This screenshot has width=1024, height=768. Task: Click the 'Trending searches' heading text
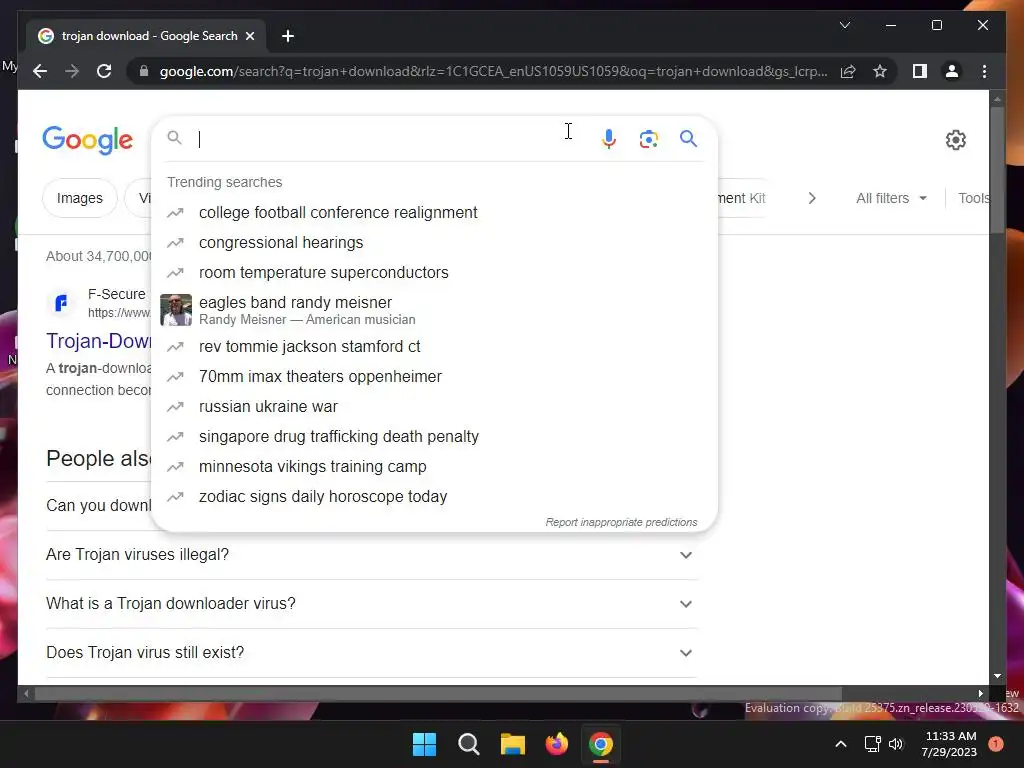point(225,182)
